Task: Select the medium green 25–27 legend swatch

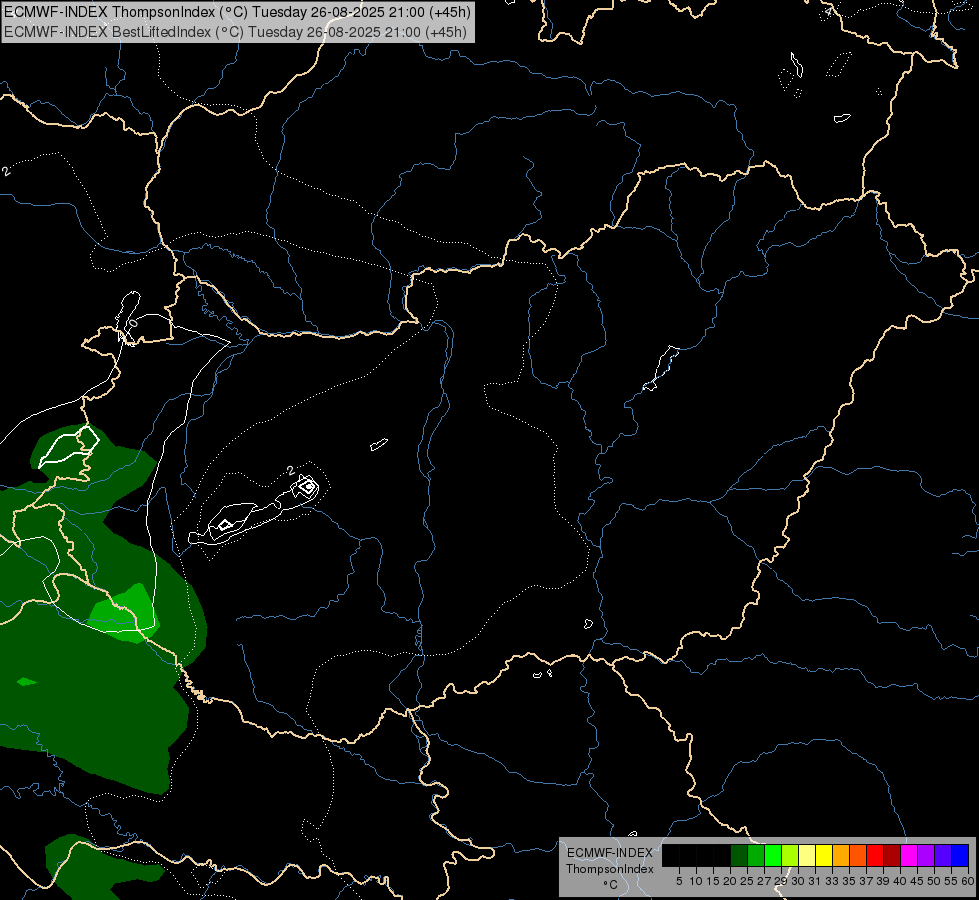Action: point(756,856)
